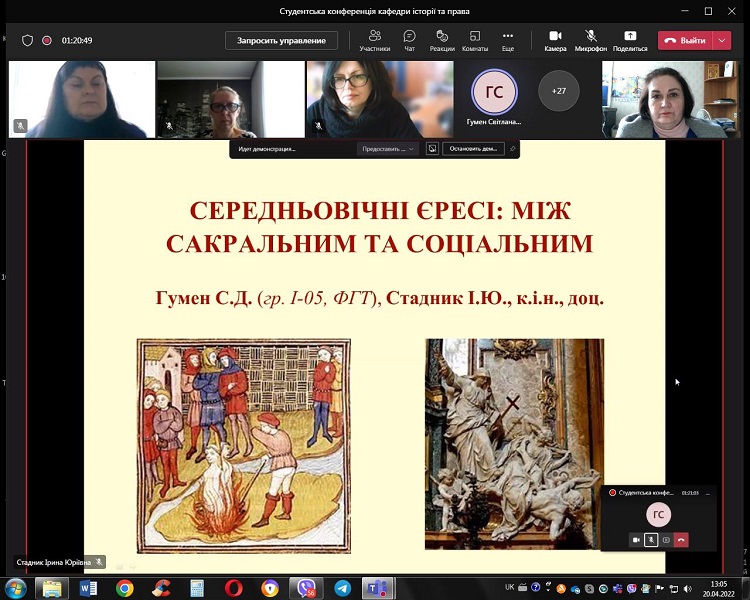Click the help question-mark icon in system tray
Screen dimensions: 750x600
pos(536,587)
